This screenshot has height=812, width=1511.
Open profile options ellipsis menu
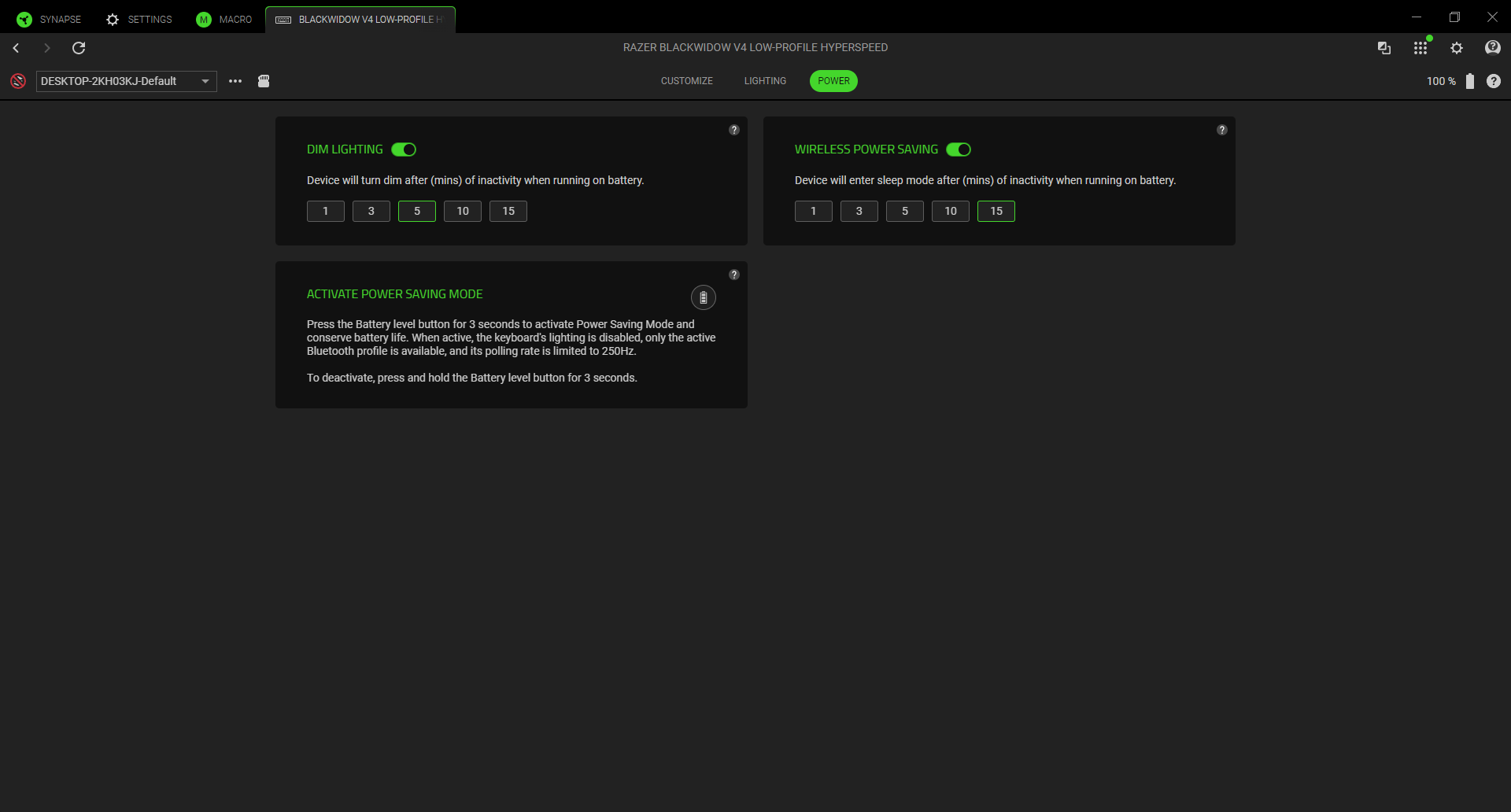(235, 81)
